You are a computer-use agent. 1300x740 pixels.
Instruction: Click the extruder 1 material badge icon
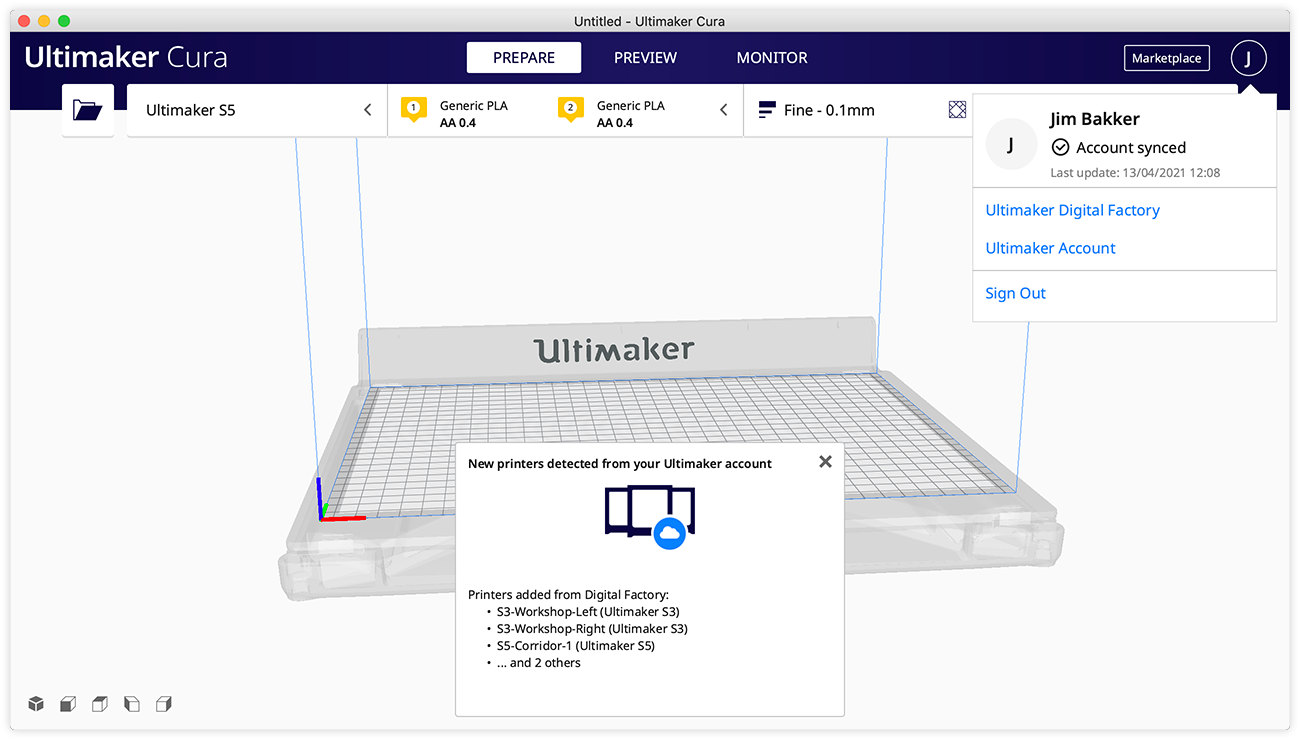pos(413,110)
